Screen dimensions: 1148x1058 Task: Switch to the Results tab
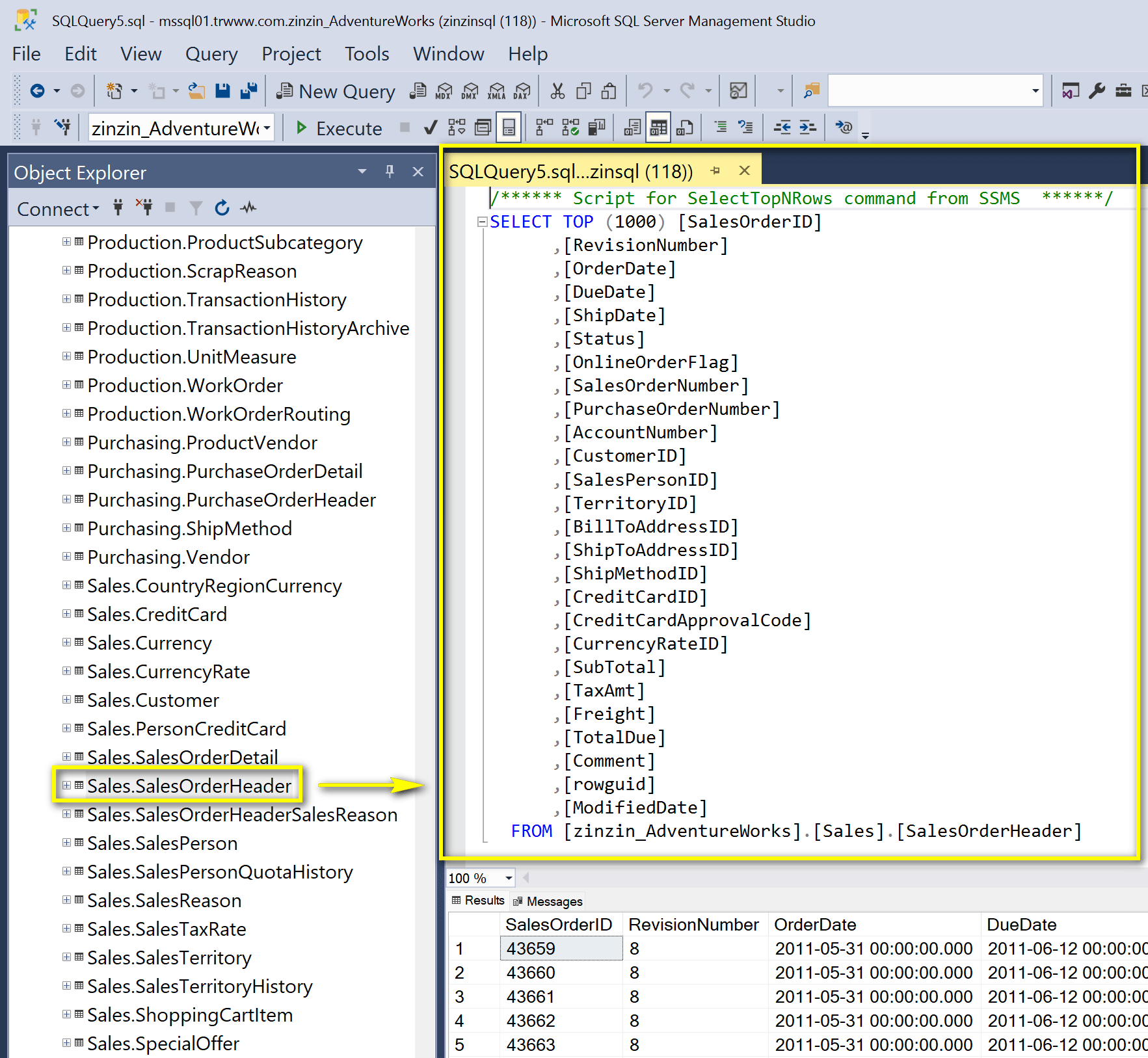tap(478, 901)
